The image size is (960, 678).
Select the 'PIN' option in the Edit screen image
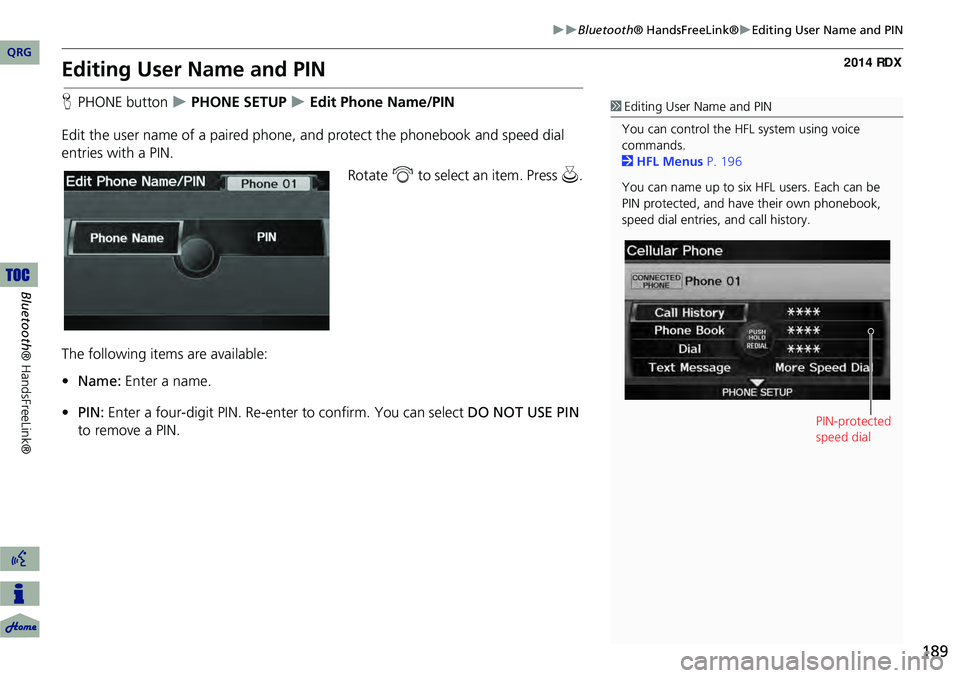(x=266, y=237)
